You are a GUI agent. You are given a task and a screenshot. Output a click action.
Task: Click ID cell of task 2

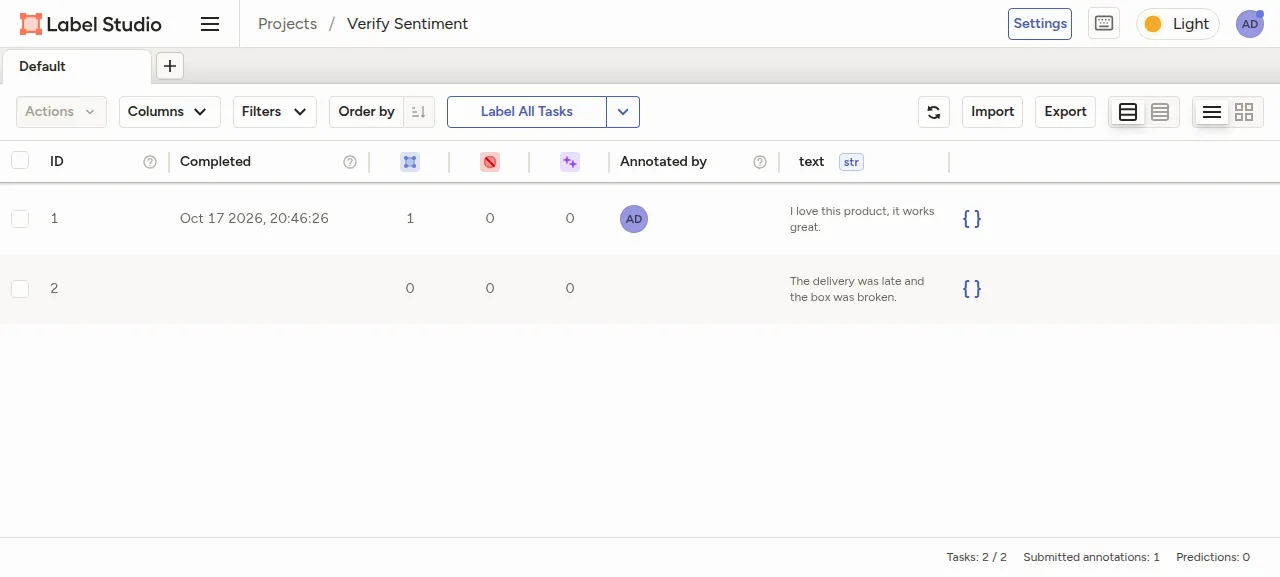pos(54,288)
